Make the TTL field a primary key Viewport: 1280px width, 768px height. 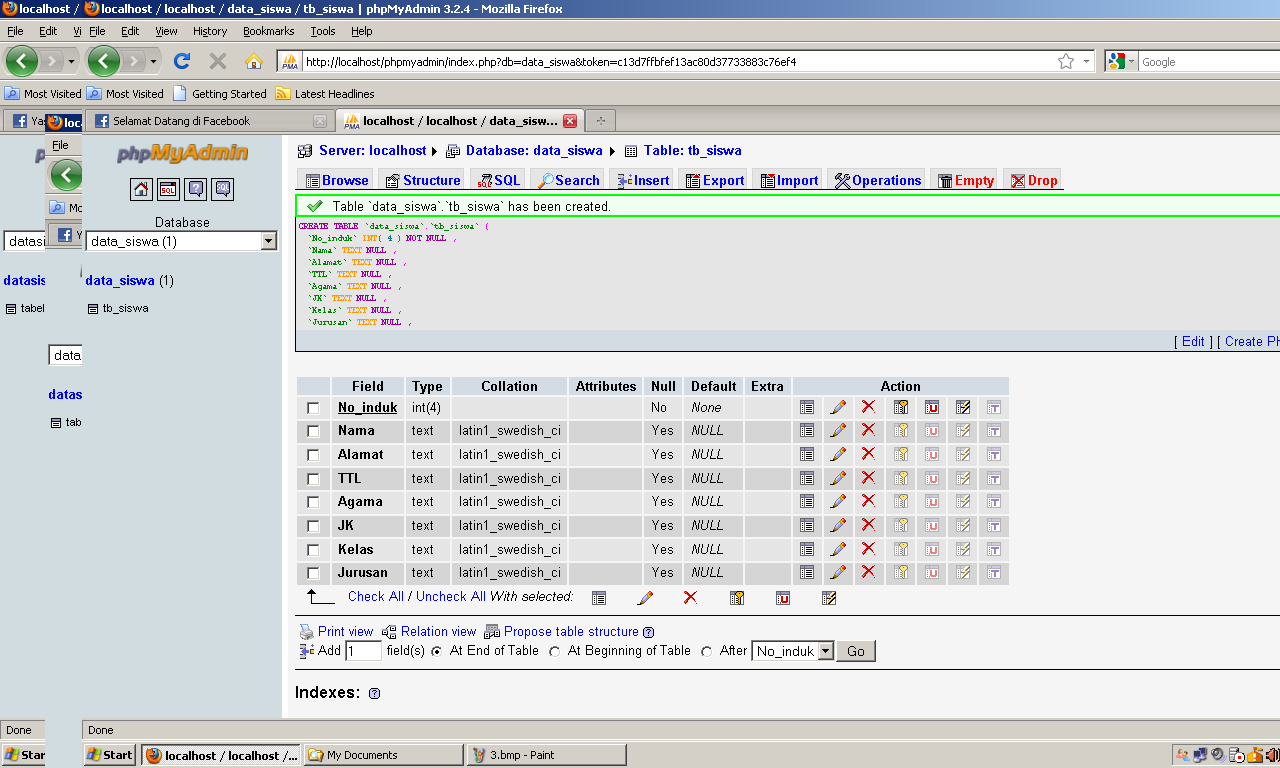click(899, 478)
